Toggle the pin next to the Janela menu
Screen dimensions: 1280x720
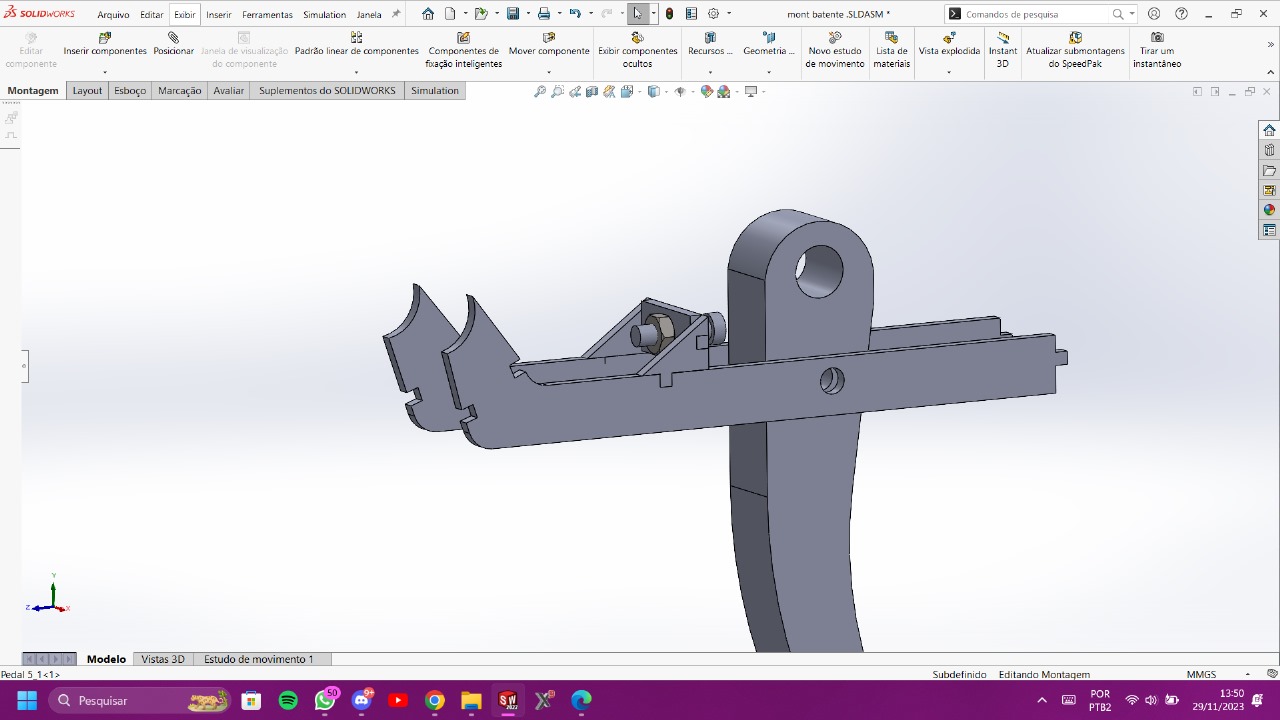point(396,14)
